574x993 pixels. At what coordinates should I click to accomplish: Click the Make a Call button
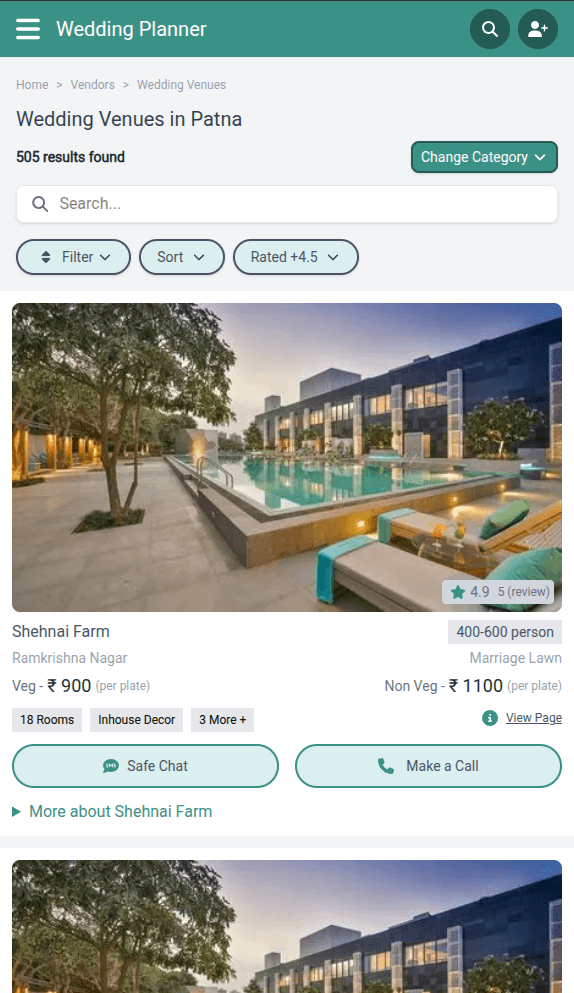click(428, 766)
